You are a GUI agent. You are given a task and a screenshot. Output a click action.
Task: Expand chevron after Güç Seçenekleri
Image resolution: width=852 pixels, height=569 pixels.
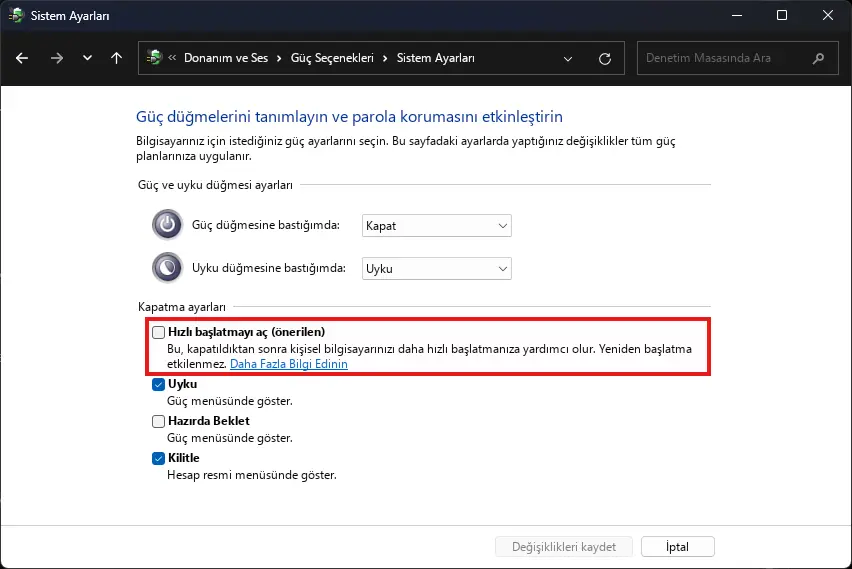tap(385, 58)
